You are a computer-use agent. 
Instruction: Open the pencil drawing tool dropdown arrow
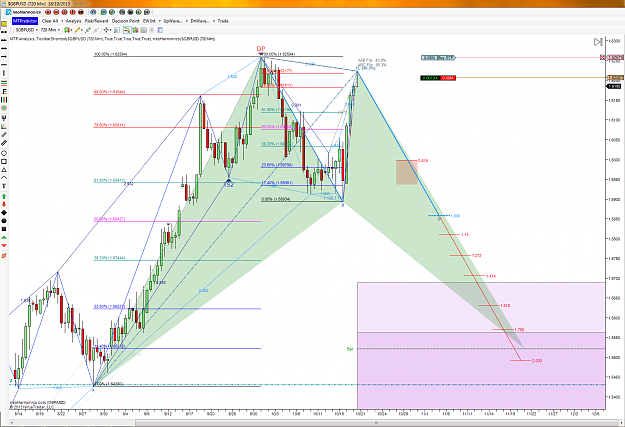pos(82,30)
